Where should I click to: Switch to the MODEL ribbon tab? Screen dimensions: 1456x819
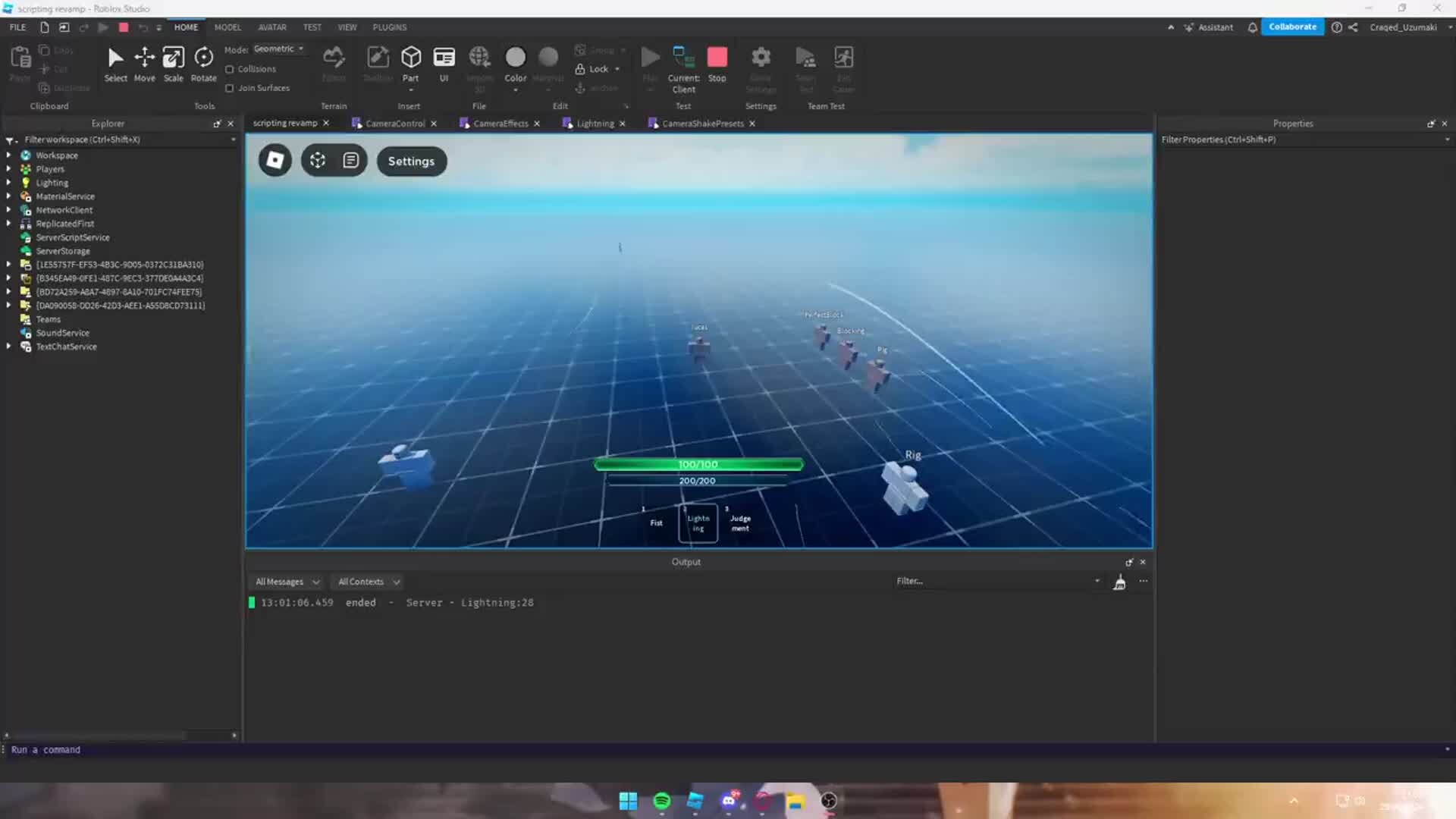227,27
